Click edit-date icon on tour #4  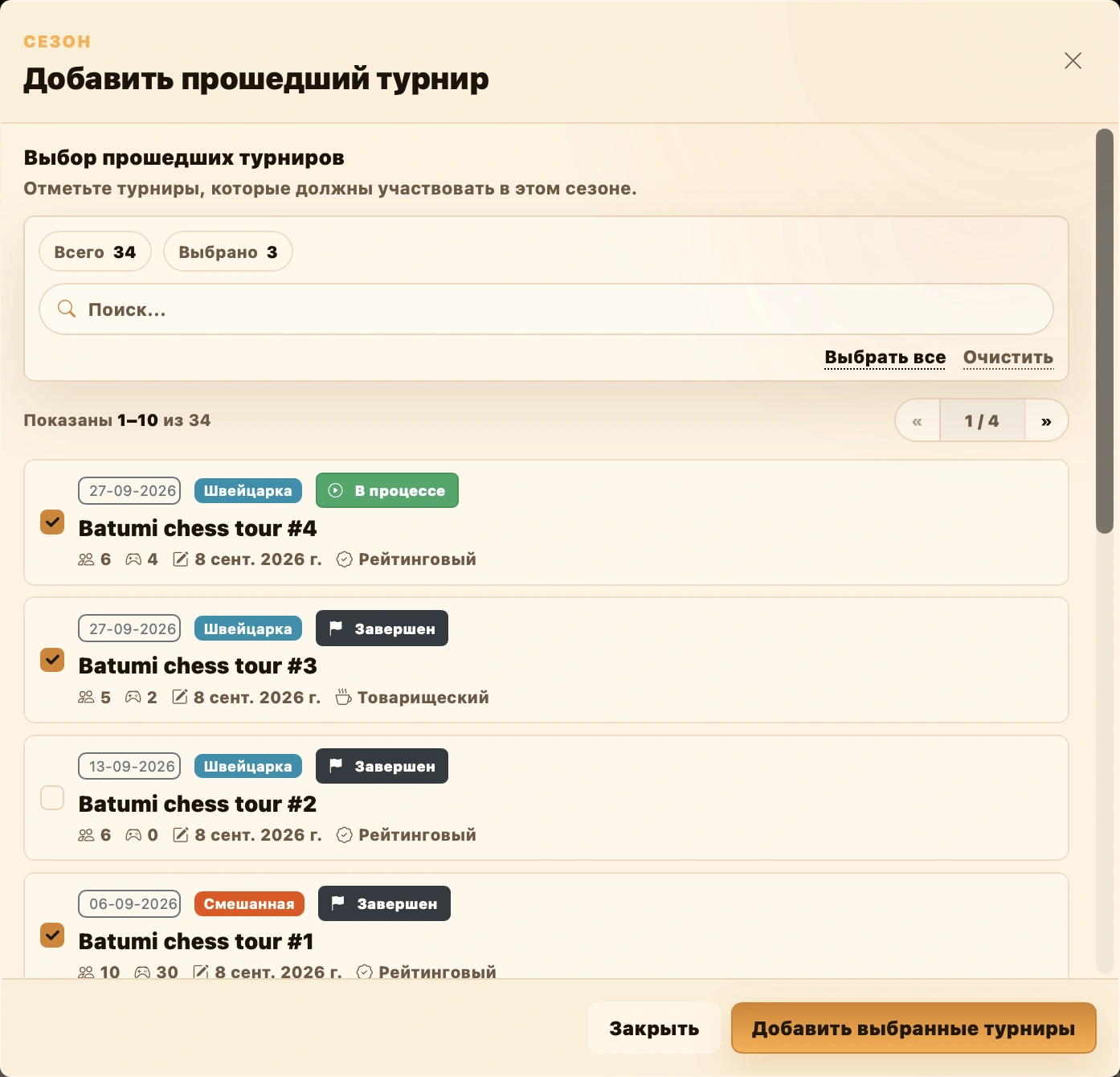[x=181, y=559]
